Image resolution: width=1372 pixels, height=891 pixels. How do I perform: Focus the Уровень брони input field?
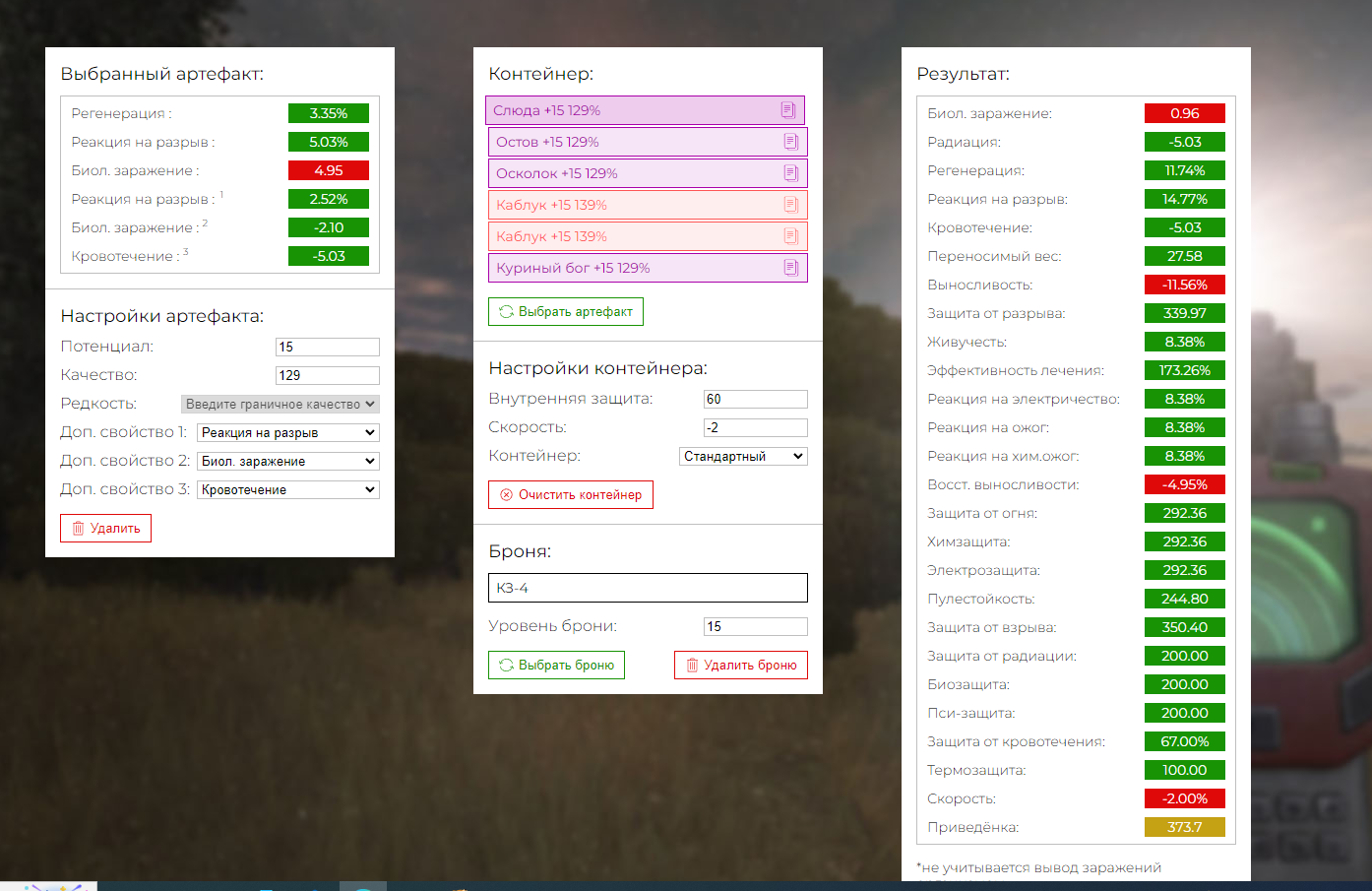pos(756,626)
